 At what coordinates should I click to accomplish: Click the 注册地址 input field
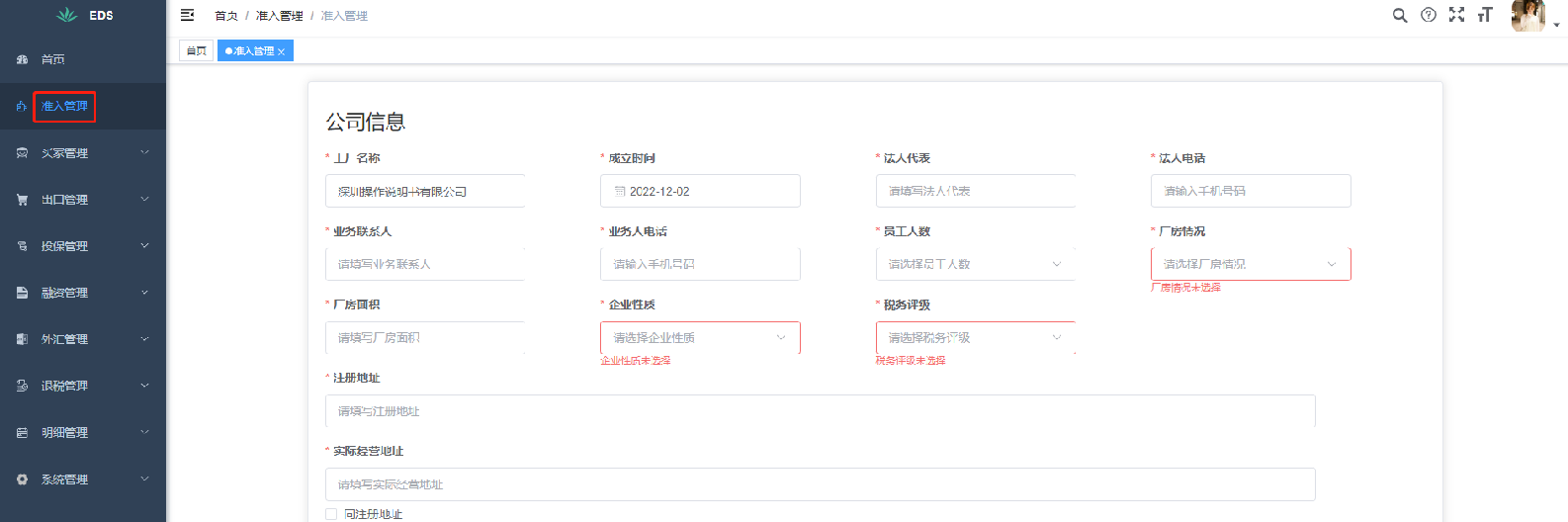(821, 411)
